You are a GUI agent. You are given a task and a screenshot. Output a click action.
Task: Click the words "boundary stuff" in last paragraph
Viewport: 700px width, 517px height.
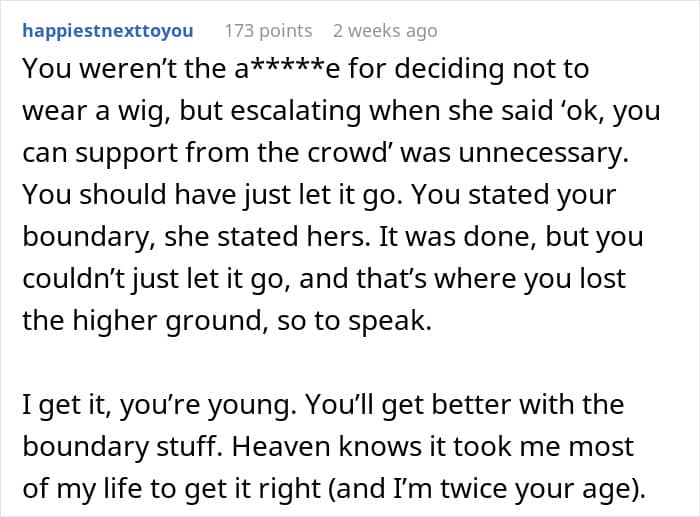(x=122, y=446)
